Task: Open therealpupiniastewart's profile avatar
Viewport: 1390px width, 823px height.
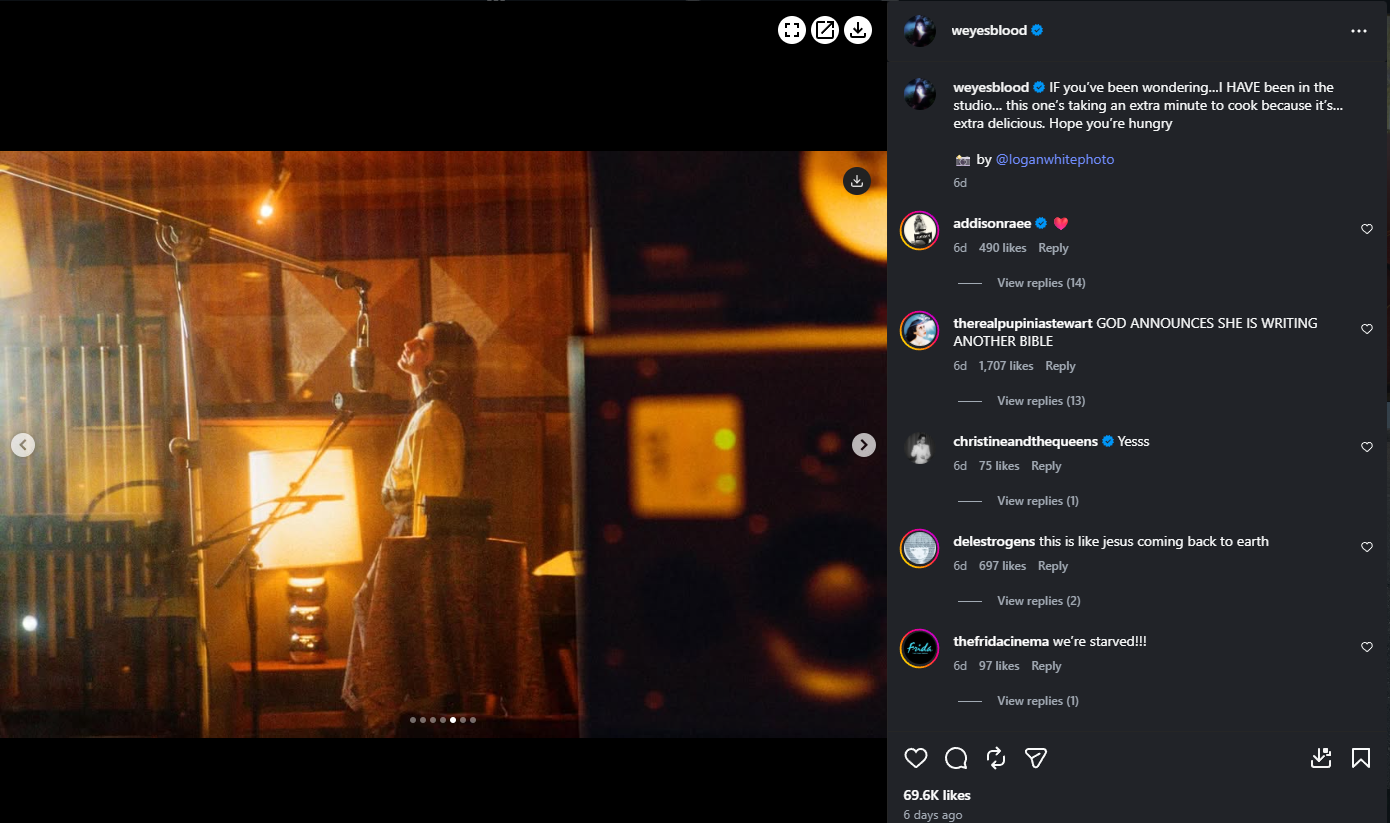Action: (x=919, y=330)
